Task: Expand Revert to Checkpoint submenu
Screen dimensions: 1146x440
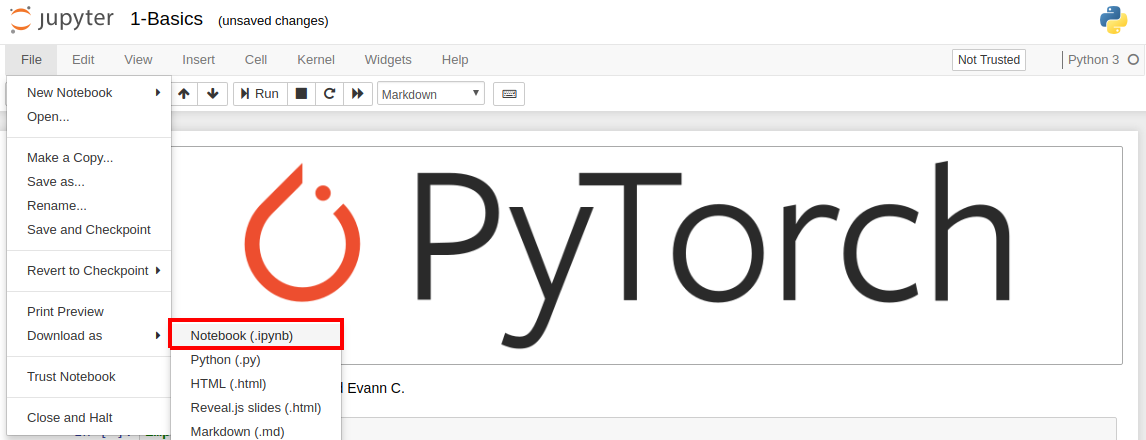Action: 89,270
